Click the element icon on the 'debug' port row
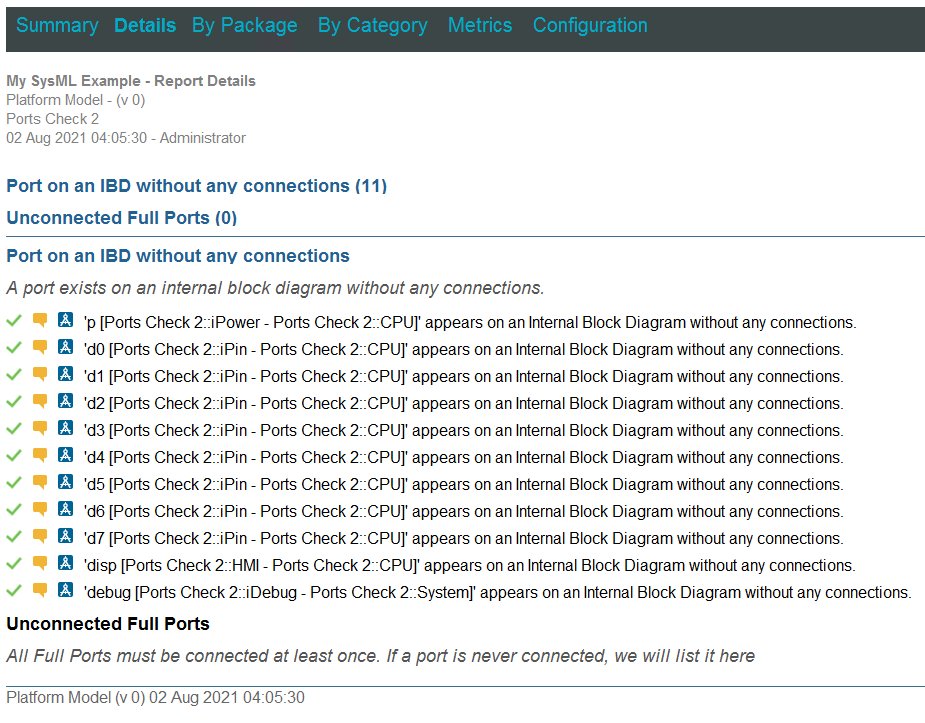The height and width of the screenshot is (723, 925). click(x=64, y=590)
